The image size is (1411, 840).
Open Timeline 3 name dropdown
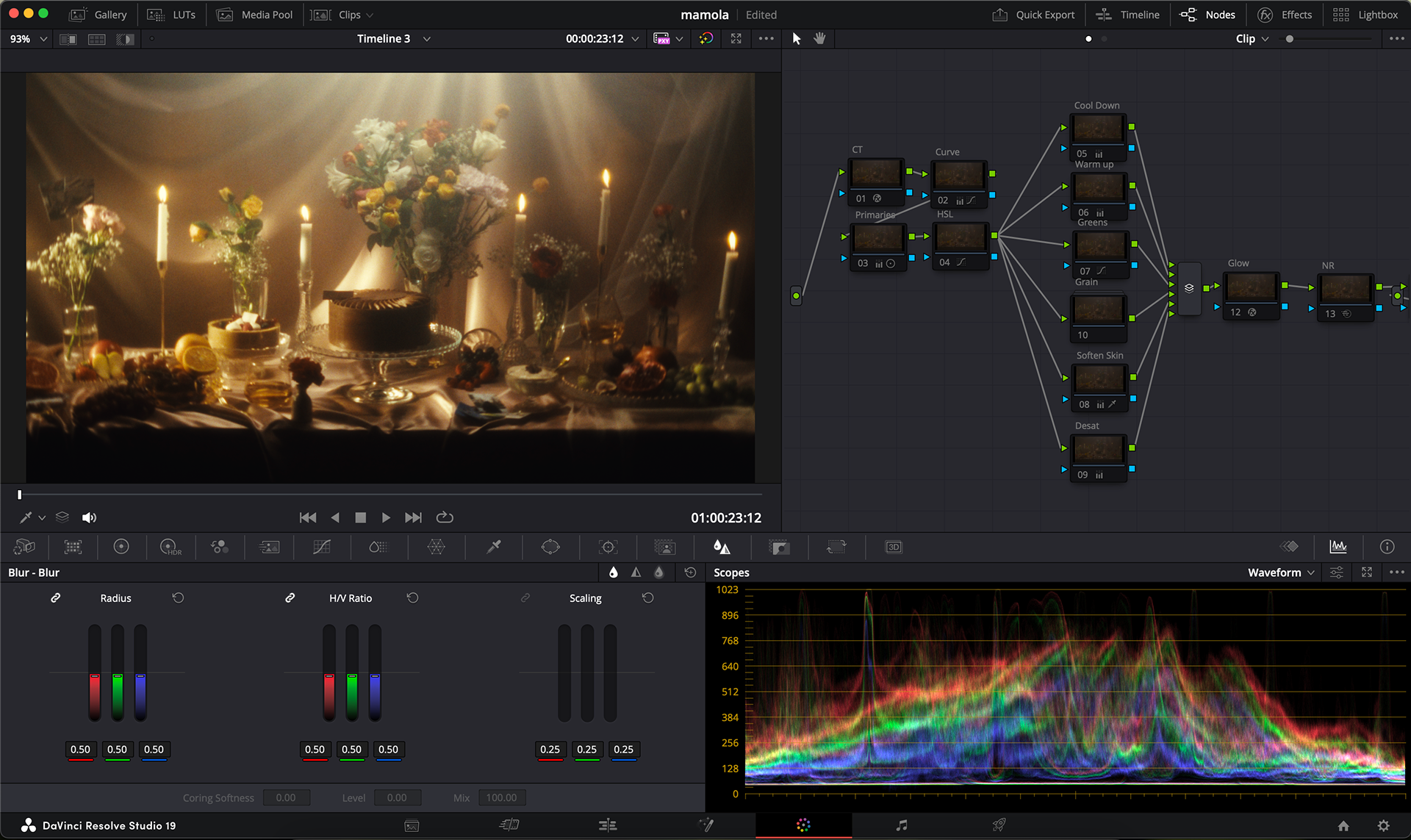[426, 39]
